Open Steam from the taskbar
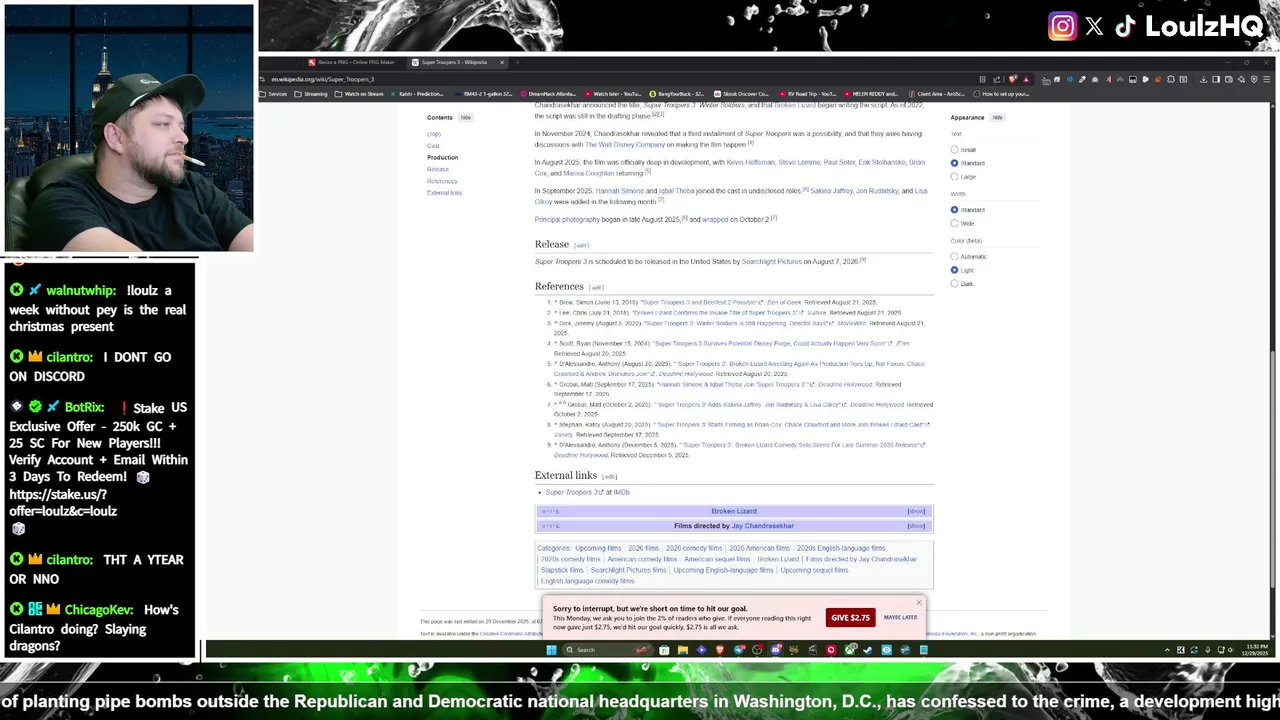Screen dimensions: 1280x720 (x=867, y=650)
